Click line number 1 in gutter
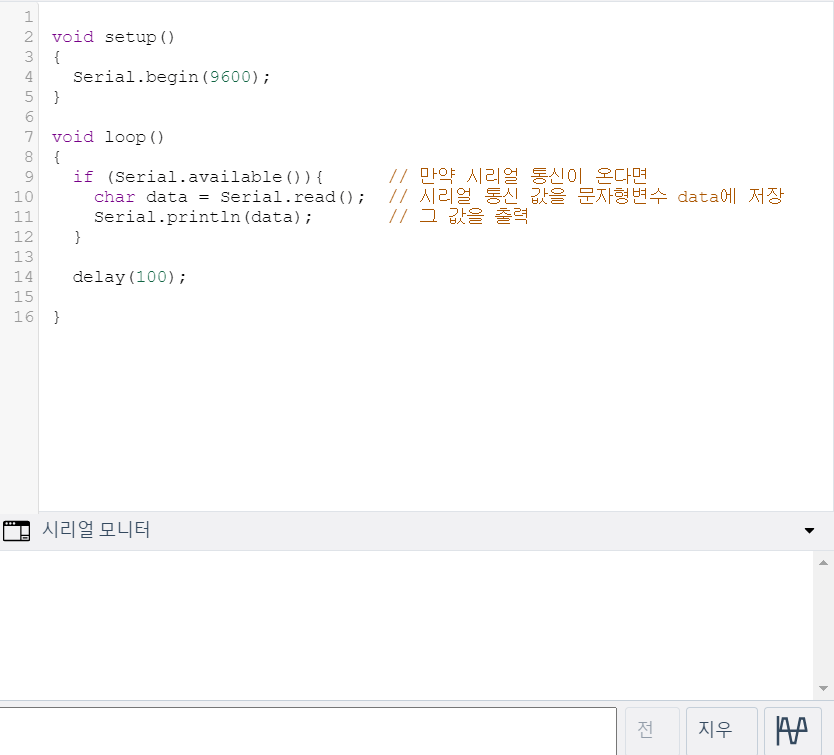Image resolution: width=834 pixels, height=755 pixels. pos(29,17)
